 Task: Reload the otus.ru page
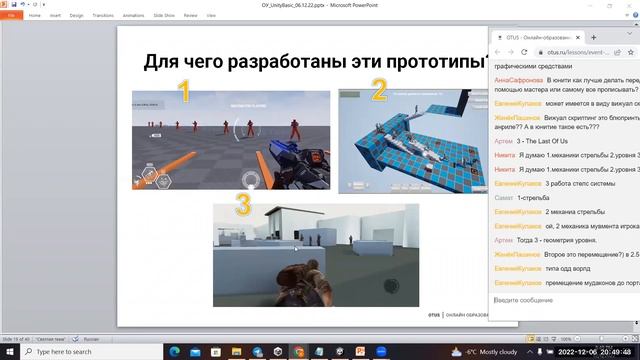tap(524, 52)
